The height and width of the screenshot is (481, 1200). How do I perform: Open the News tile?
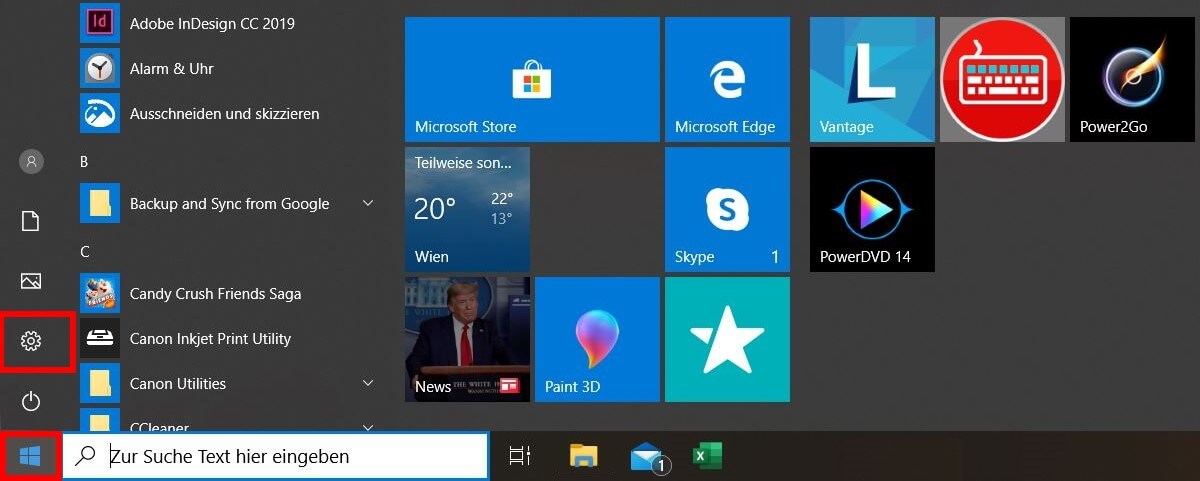coord(467,339)
